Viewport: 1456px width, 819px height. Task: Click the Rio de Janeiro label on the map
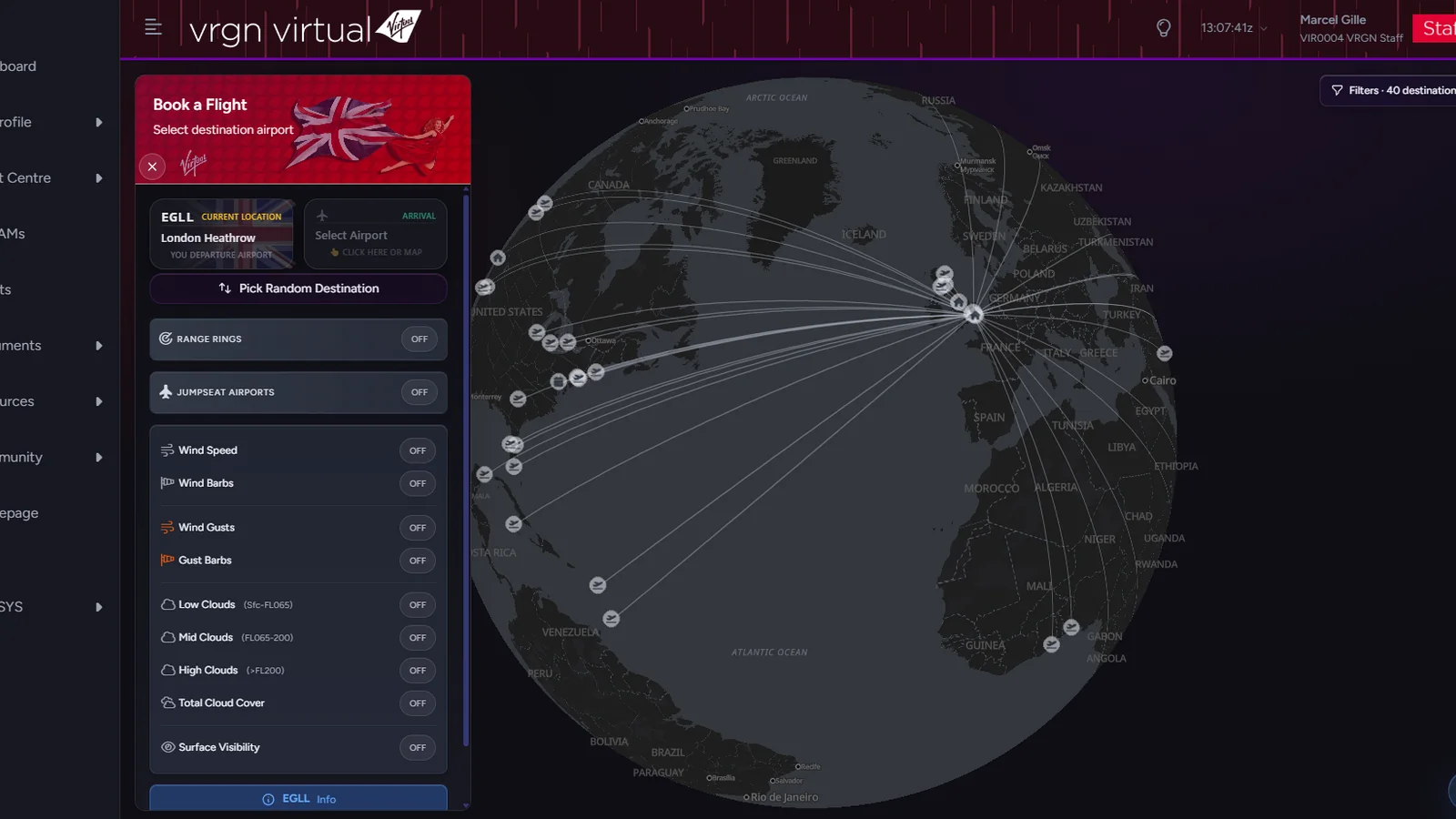pyautogui.click(x=784, y=797)
